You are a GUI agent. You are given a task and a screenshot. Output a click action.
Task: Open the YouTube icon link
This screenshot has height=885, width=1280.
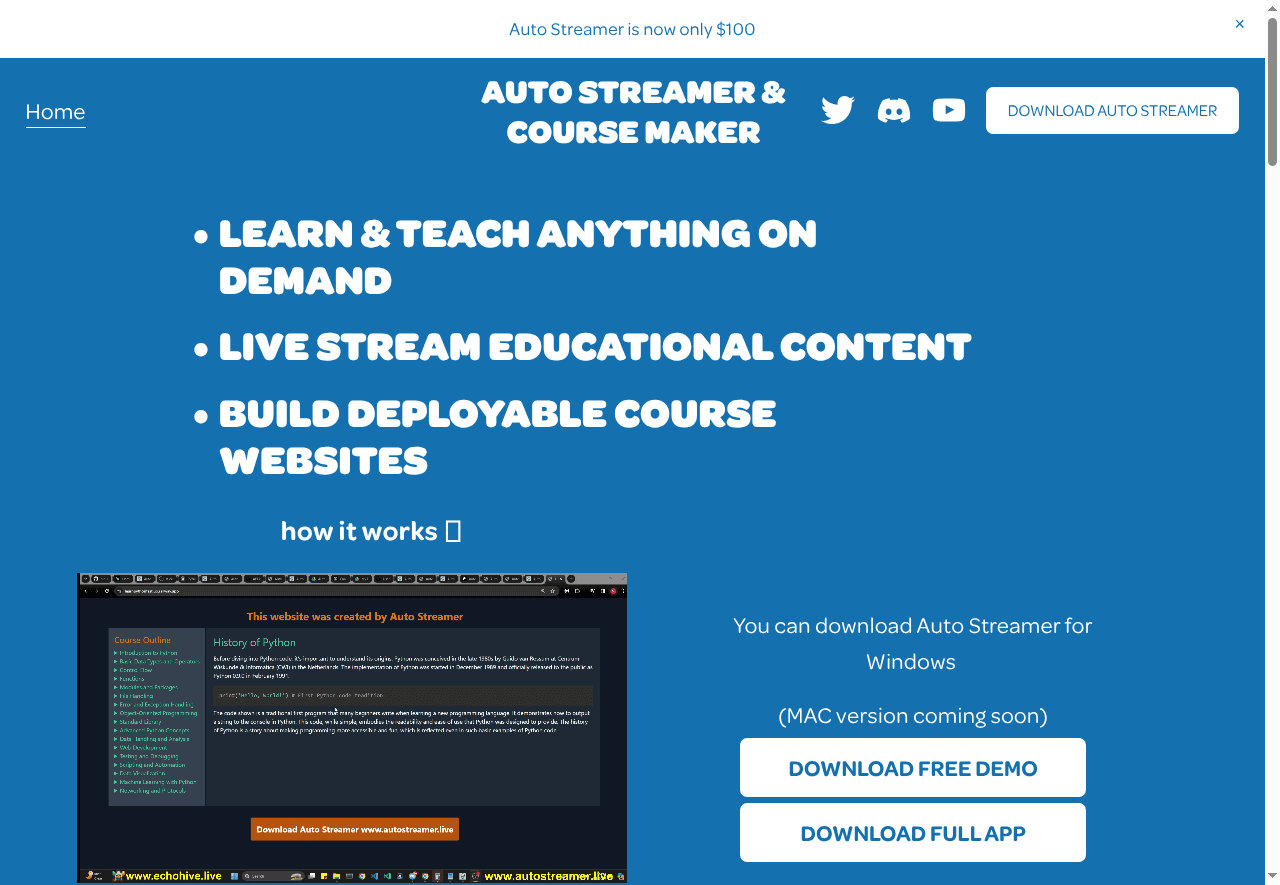click(x=948, y=110)
